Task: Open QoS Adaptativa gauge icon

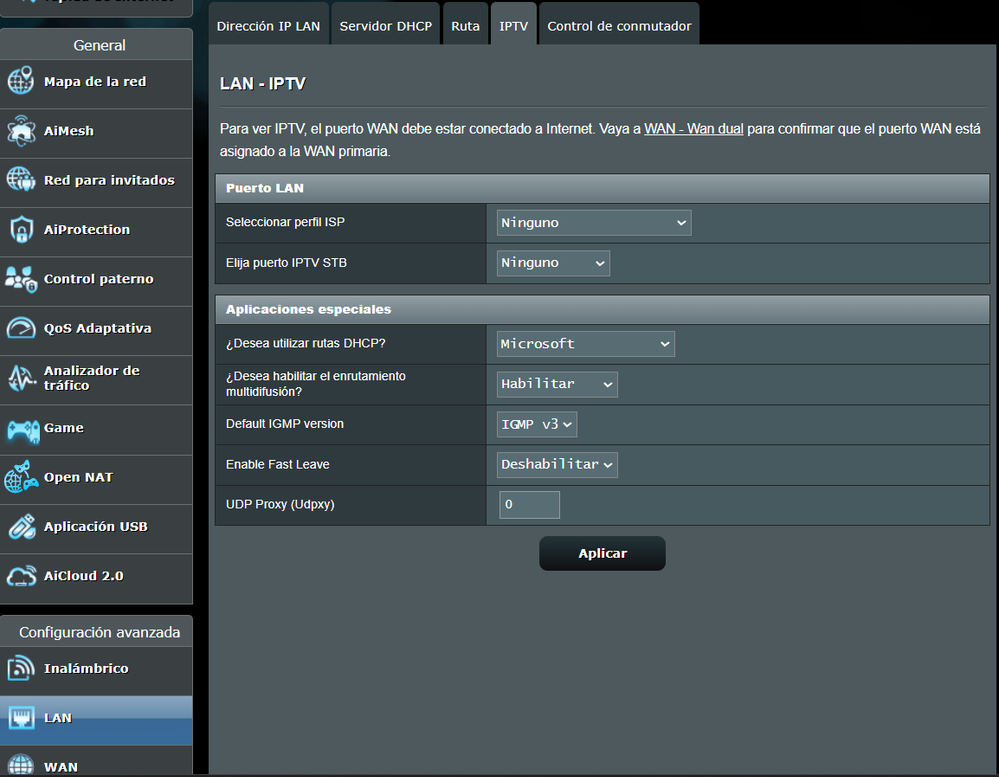Action: pyautogui.click(x=21, y=328)
